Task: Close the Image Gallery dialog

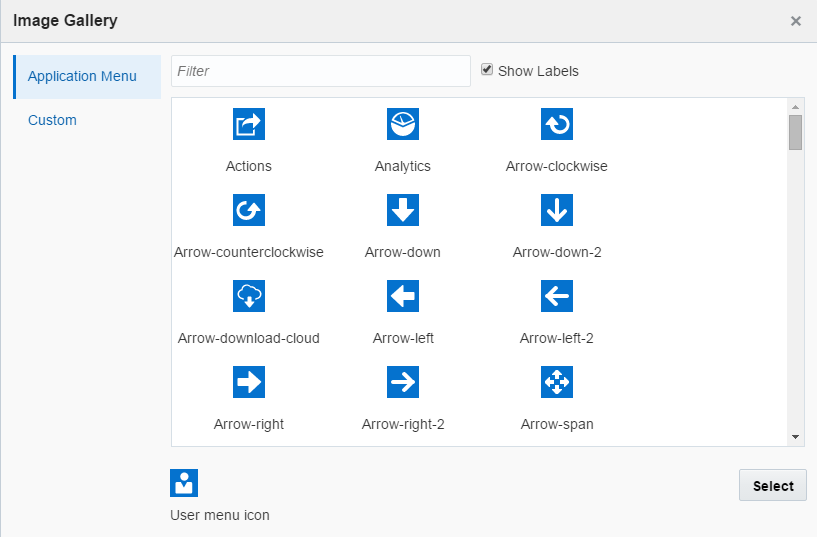Action: coord(796,21)
